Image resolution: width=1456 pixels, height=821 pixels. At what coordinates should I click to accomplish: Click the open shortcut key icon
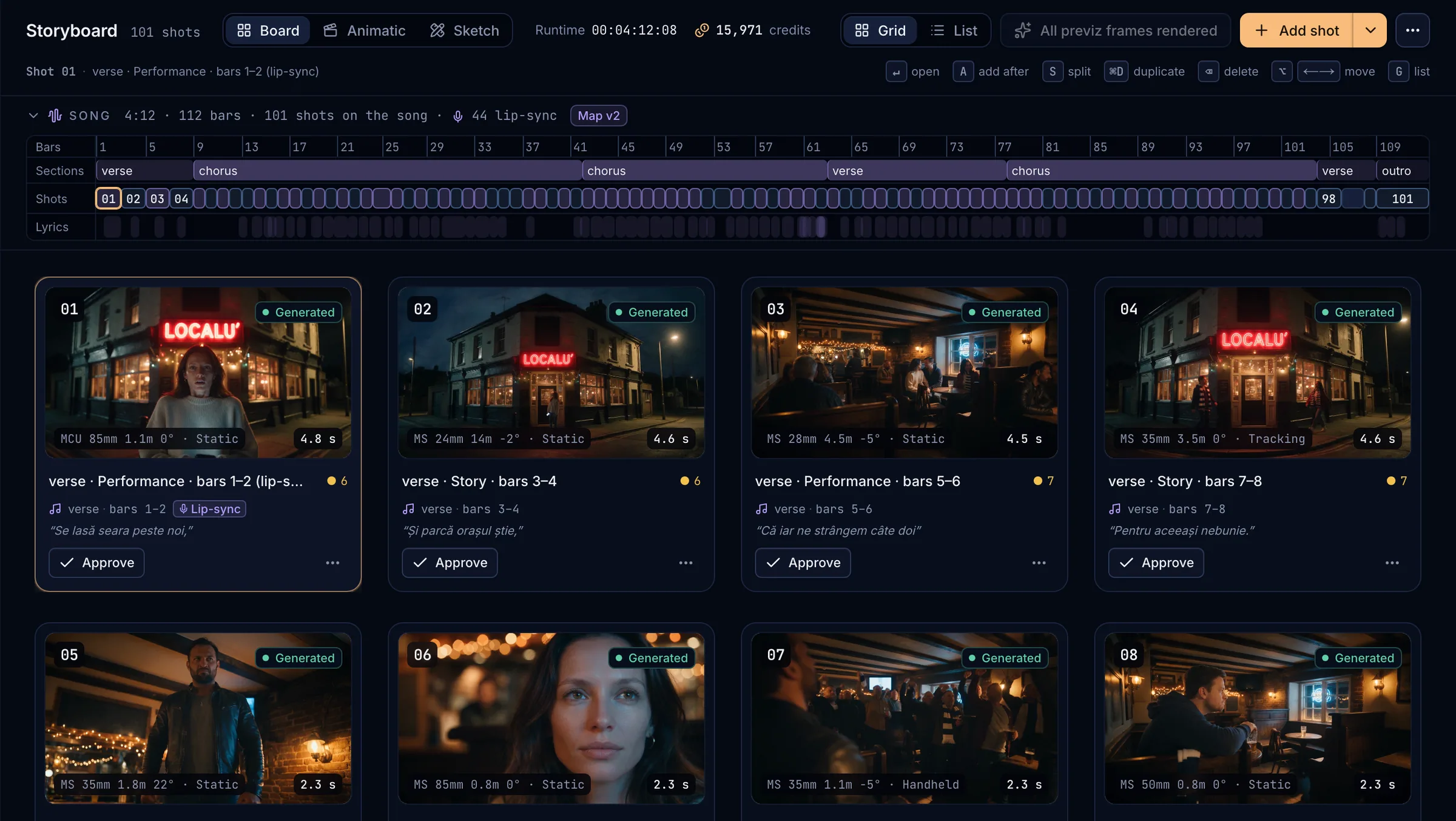896,72
